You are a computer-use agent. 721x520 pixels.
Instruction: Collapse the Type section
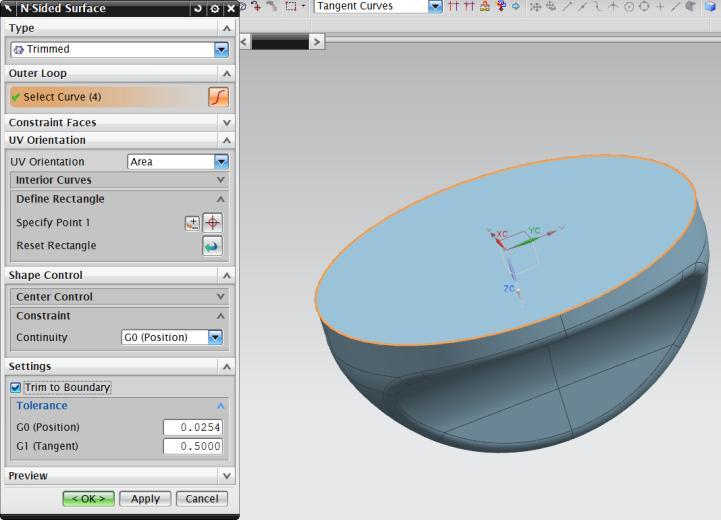[x=226, y=29]
